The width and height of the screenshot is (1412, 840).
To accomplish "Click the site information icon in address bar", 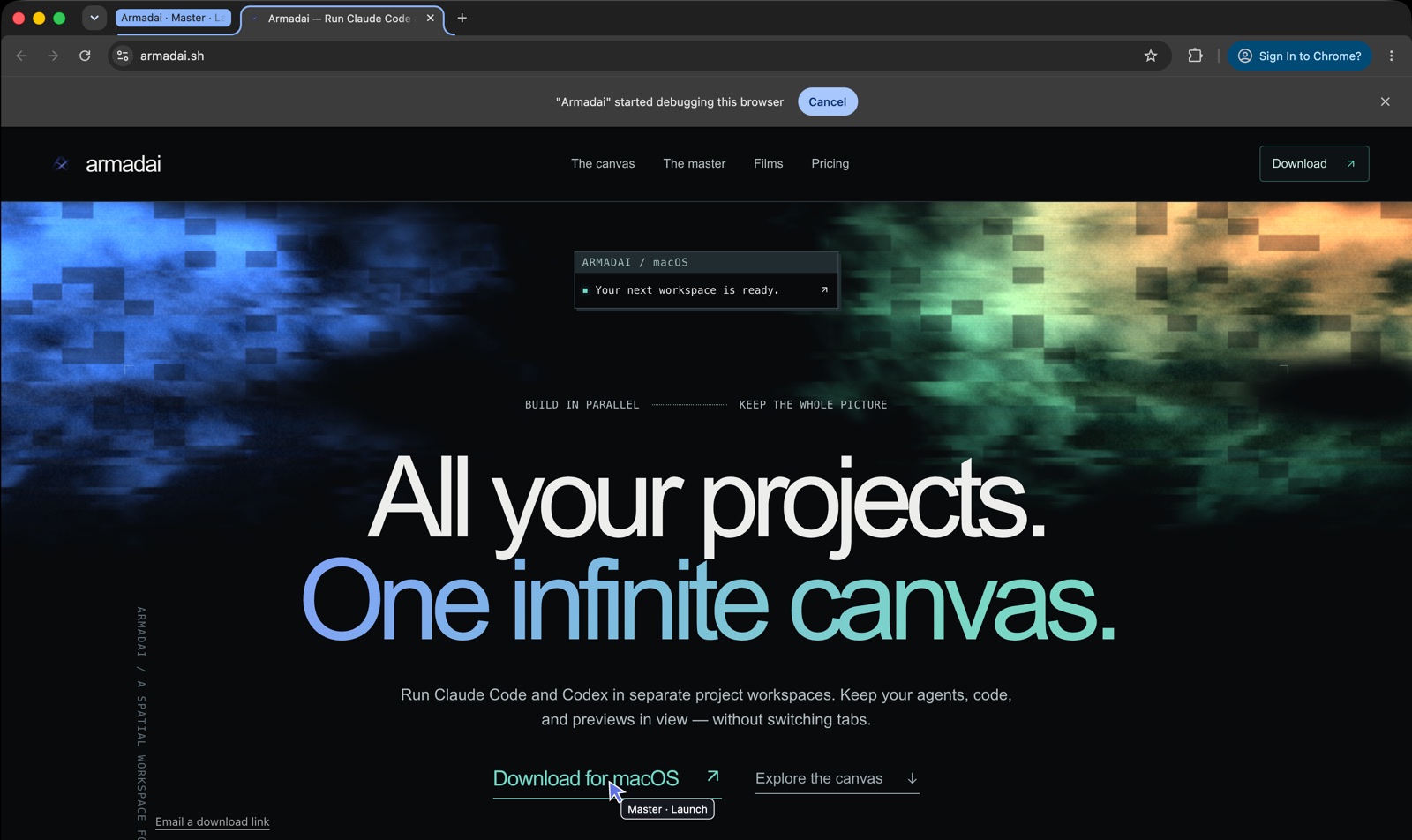I will pos(123,56).
